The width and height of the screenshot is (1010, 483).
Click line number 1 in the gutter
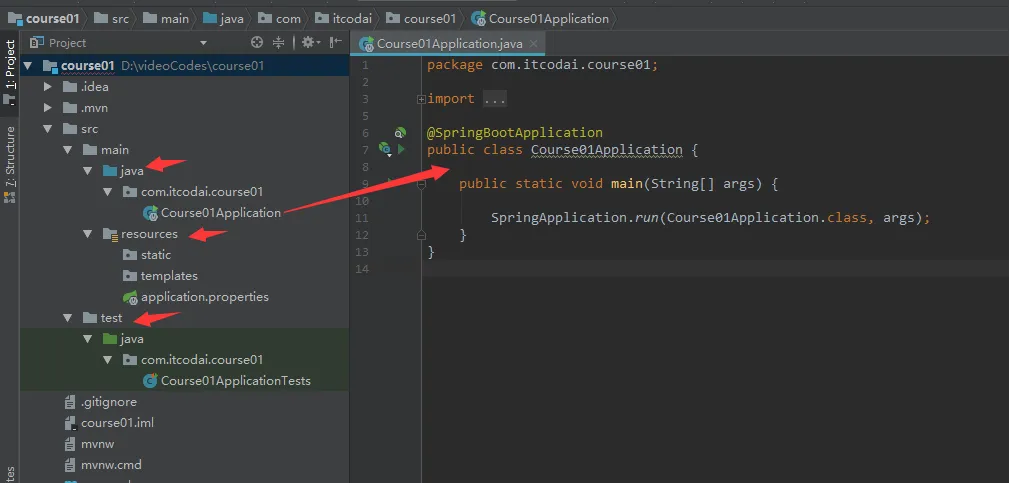[365, 65]
